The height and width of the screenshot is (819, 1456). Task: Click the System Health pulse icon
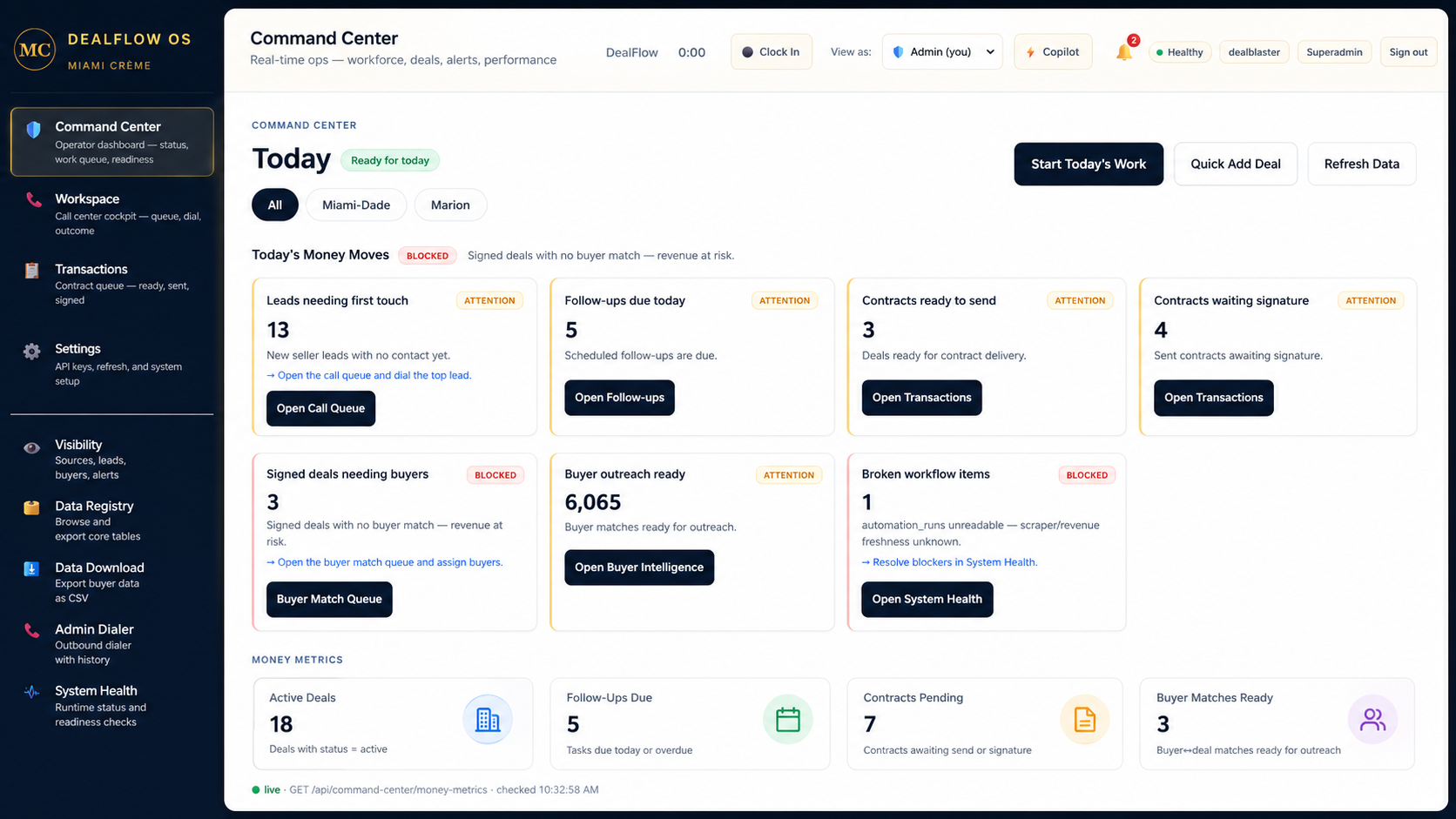(x=32, y=692)
